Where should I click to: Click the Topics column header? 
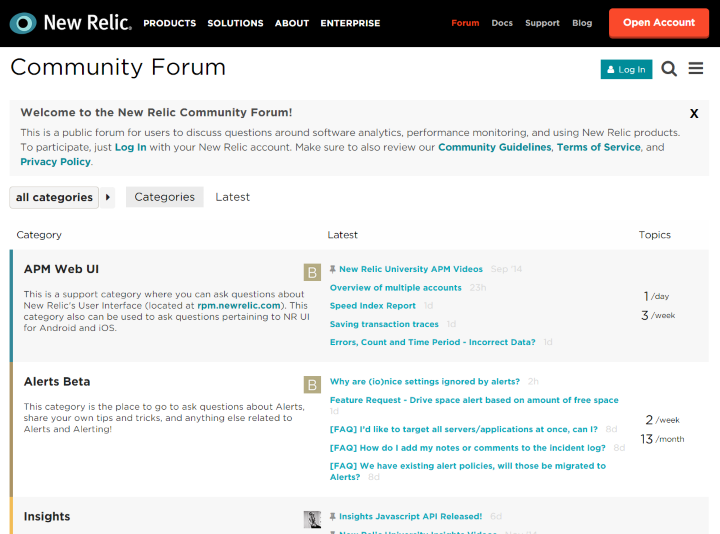click(654, 235)
